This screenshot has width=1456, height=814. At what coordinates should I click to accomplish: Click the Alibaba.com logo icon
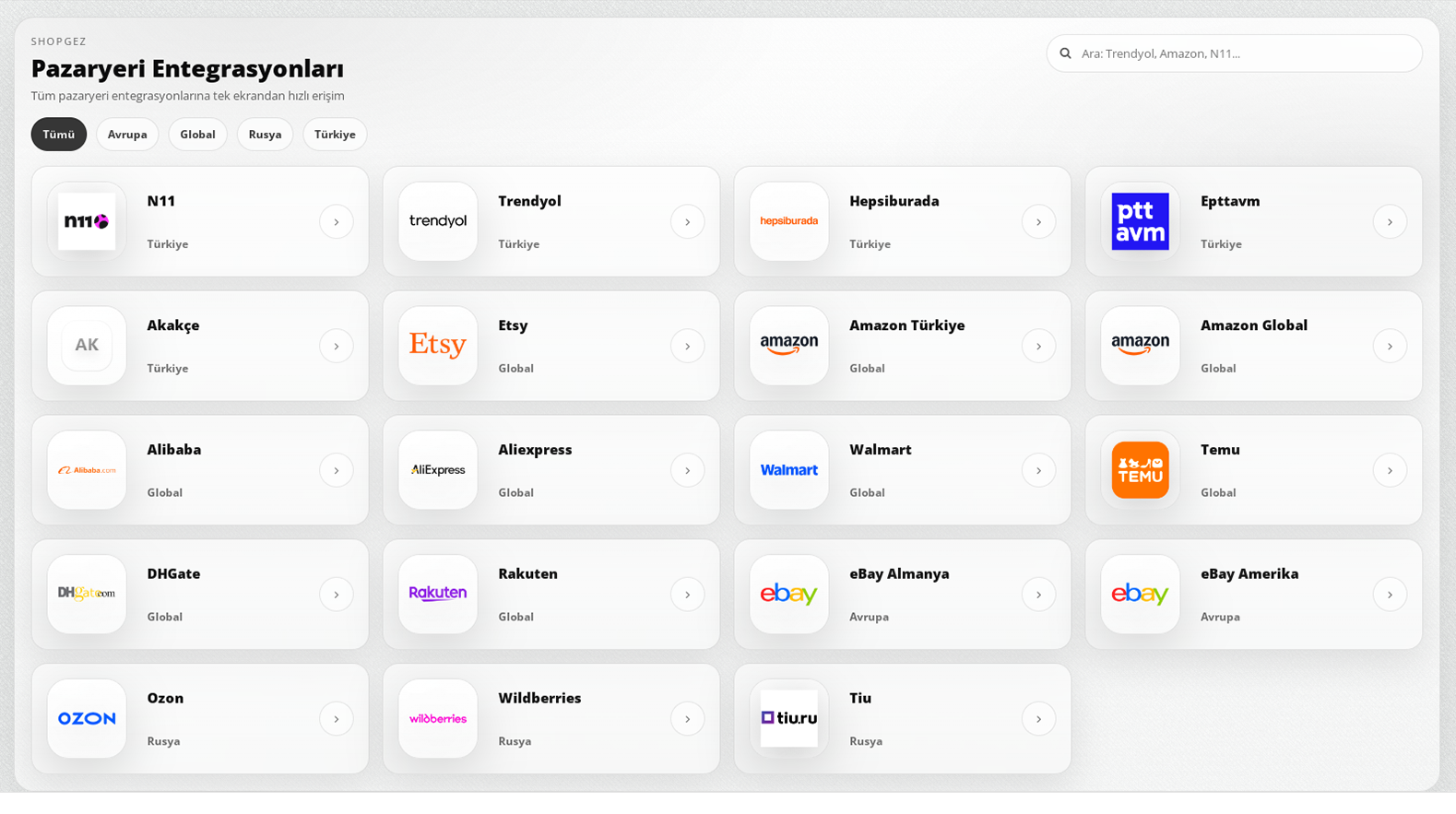pyautogui.click(x=87, y=470)
